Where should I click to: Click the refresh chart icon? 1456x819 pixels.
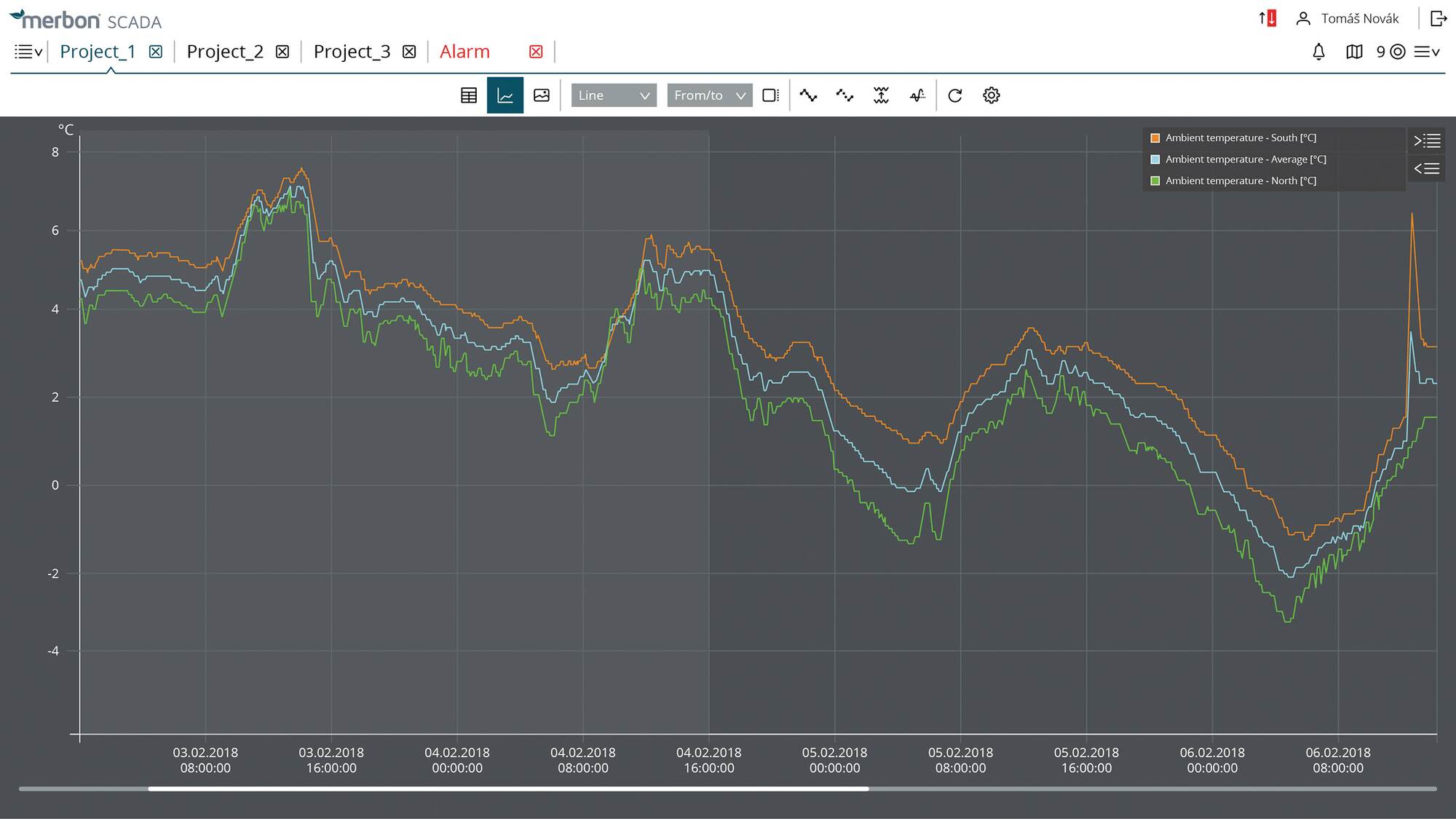(x=955, y=95)
